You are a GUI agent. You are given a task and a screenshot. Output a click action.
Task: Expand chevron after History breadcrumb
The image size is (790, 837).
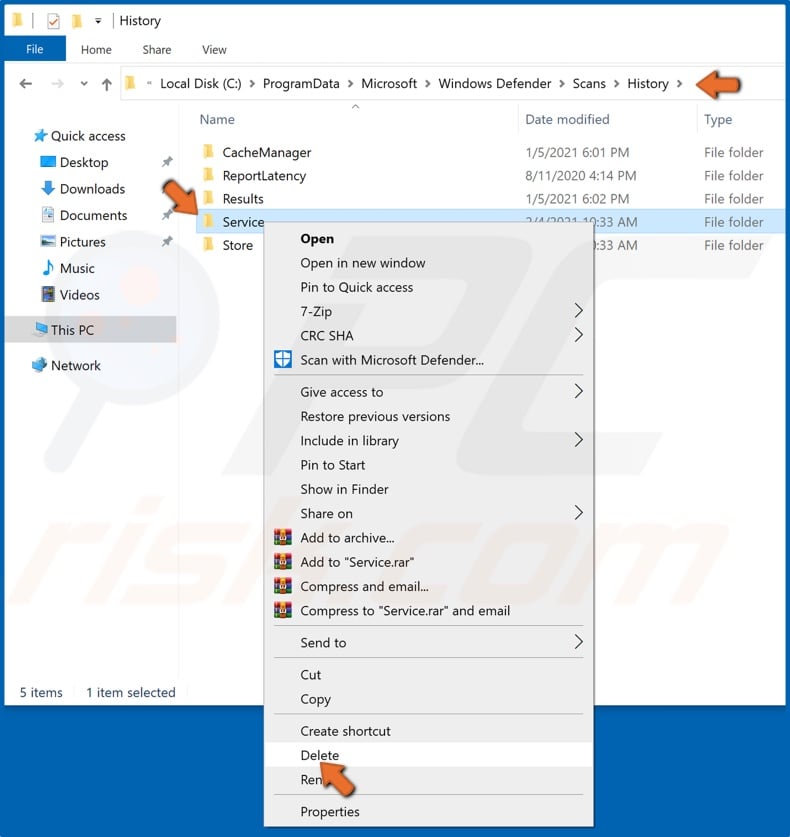[x=680, y=84]
